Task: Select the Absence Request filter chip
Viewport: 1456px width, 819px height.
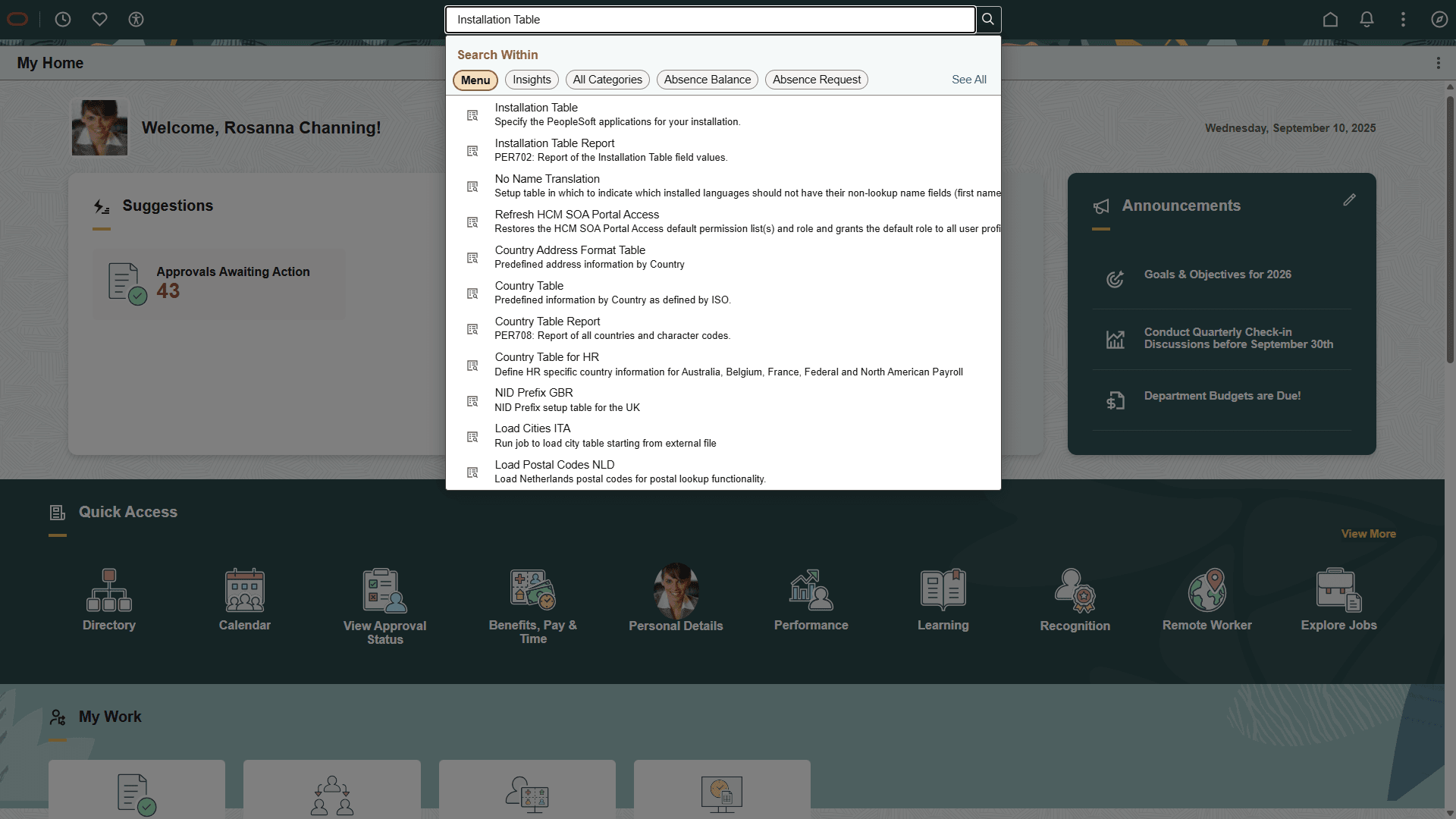Action: (x=817, y=80)
